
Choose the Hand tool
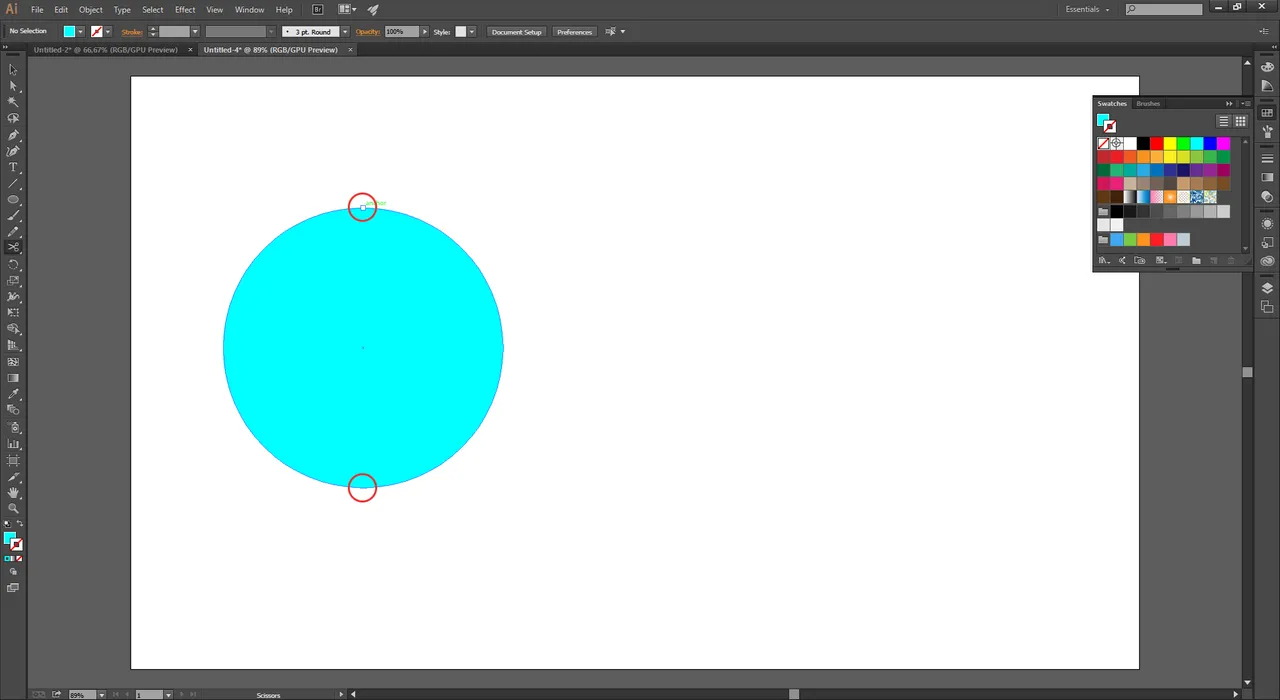pos(13,493)
